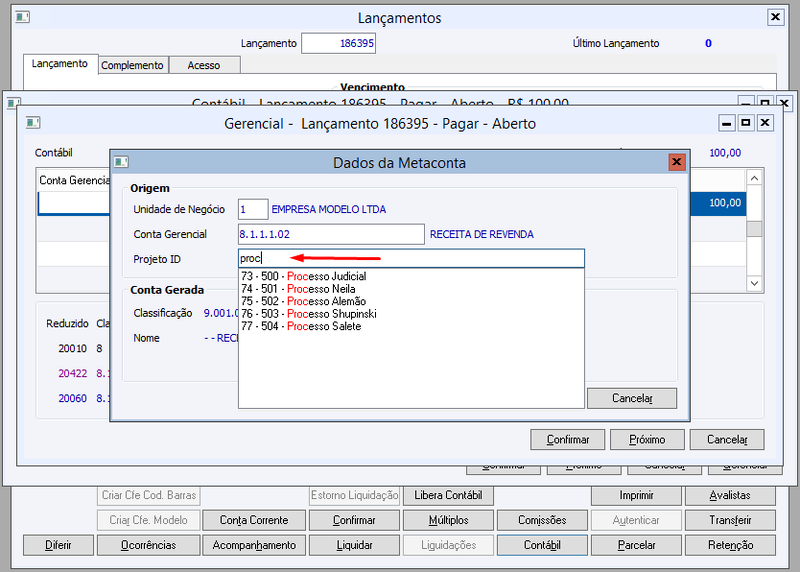Click the Dados da Metaconta window icon
The width and height of the screenshot is (800, 572).
[121, 162]
